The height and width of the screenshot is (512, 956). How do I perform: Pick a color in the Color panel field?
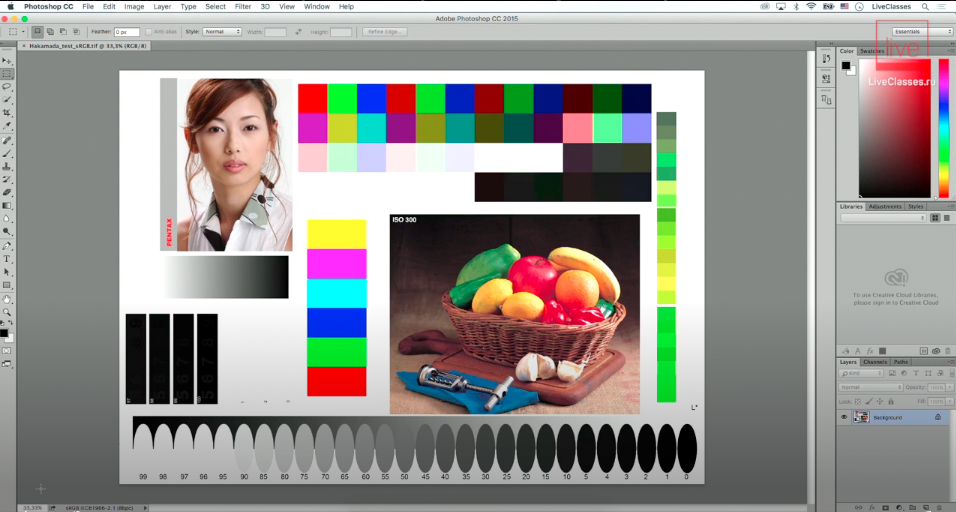coord(895,128)
